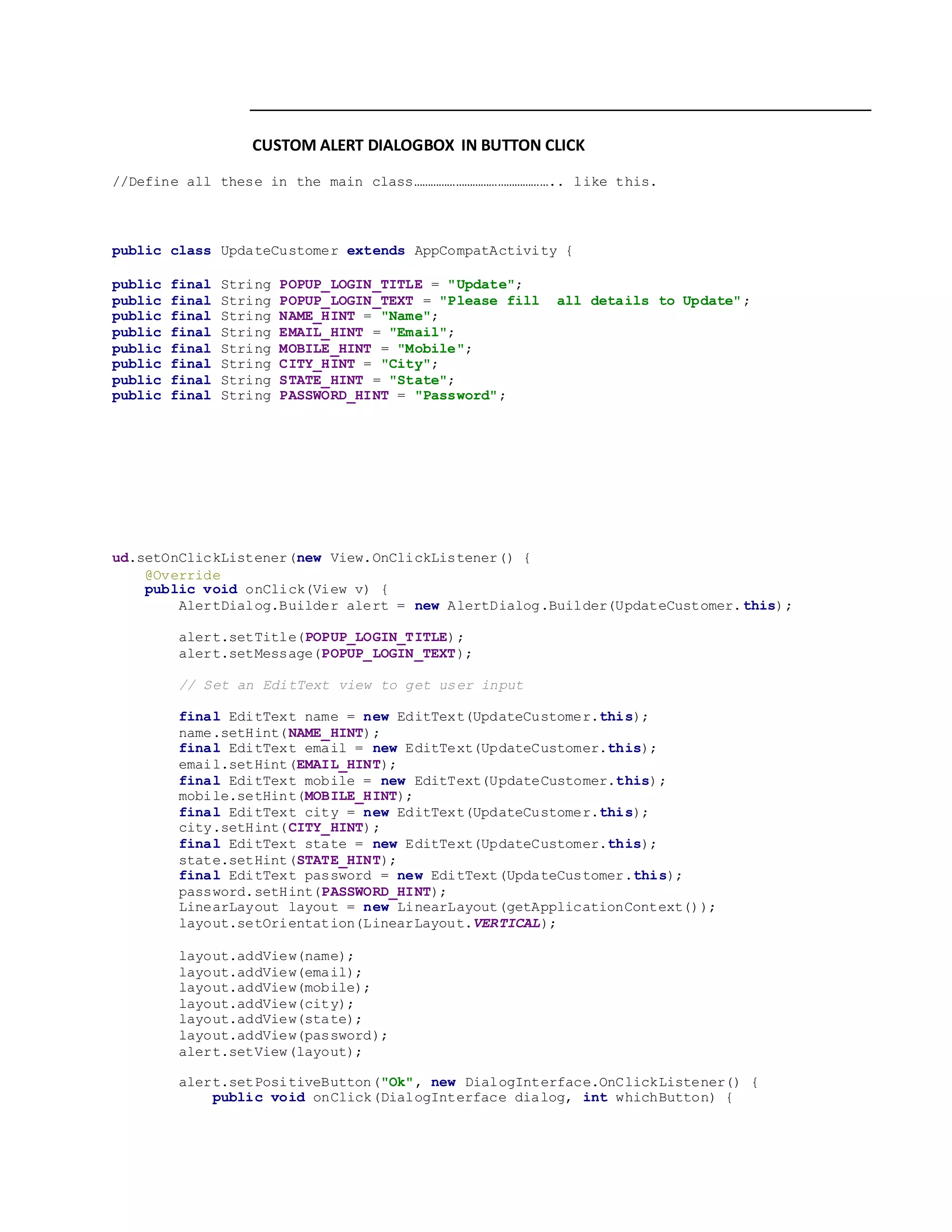This screenshot has width=952, height=1232.
Task: Click the line "name.setHint(NAME_HINT);"
Action: coord(279,733)
